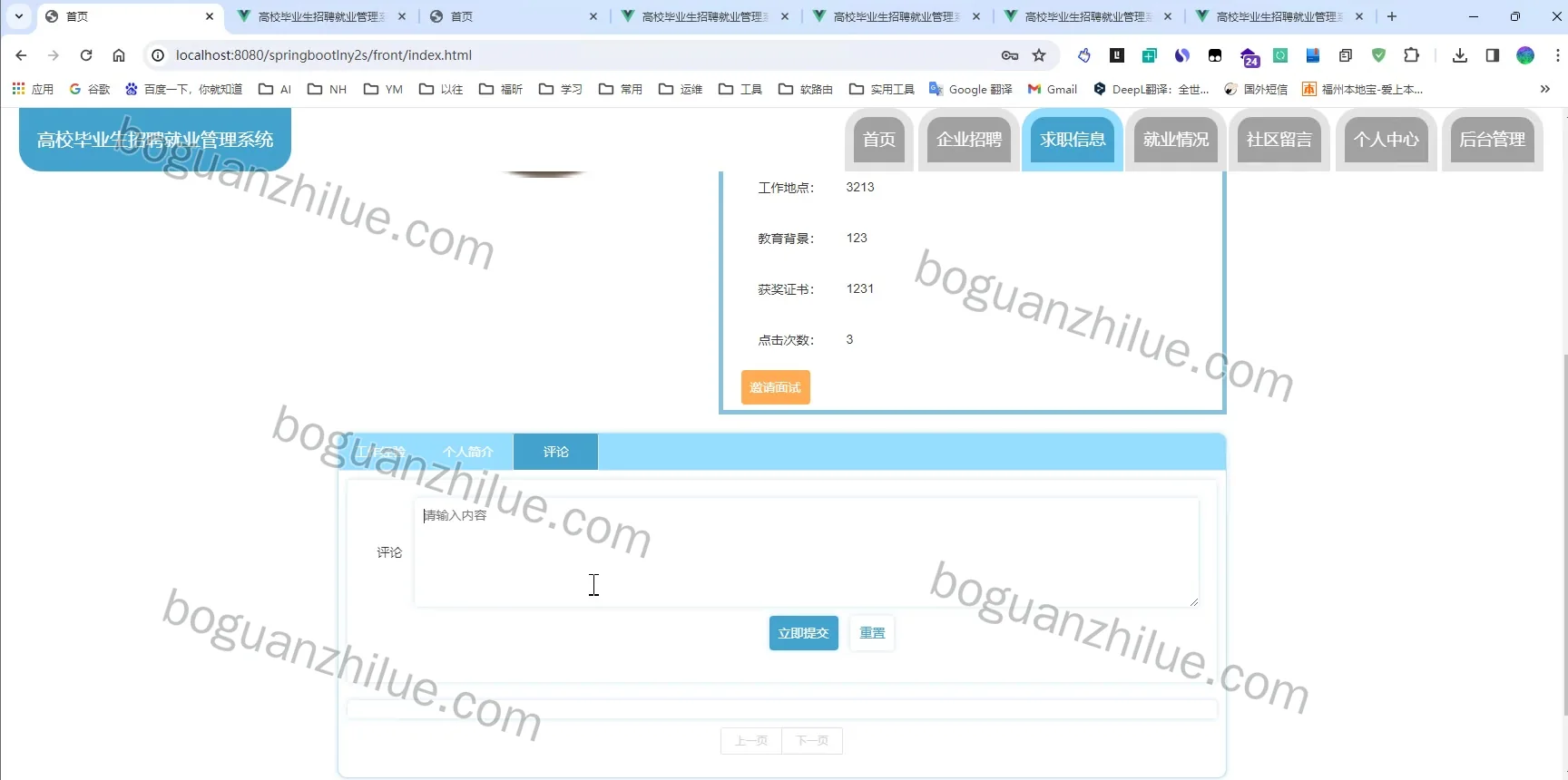Expand the hidden bookmarks overflow chevron
This screenshot has width=1568, height=780.
coord(1545,89)
